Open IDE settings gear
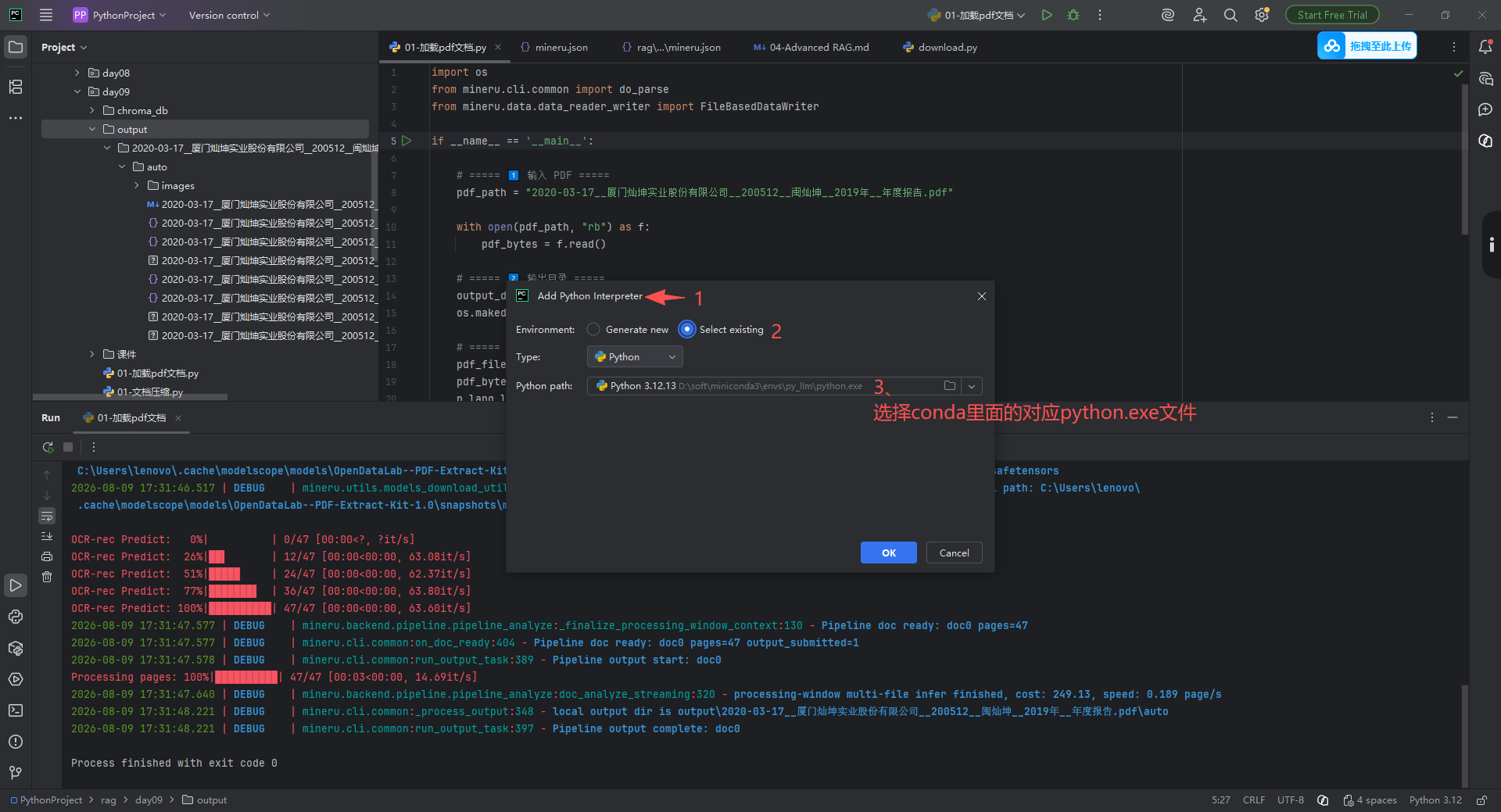 (x=1262, y=15)
